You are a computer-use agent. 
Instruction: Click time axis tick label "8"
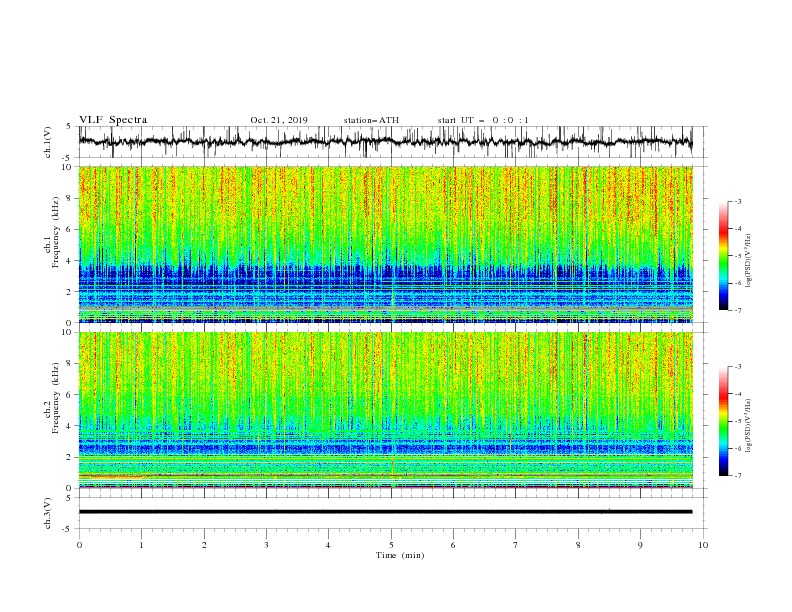(x=578, y=545)
